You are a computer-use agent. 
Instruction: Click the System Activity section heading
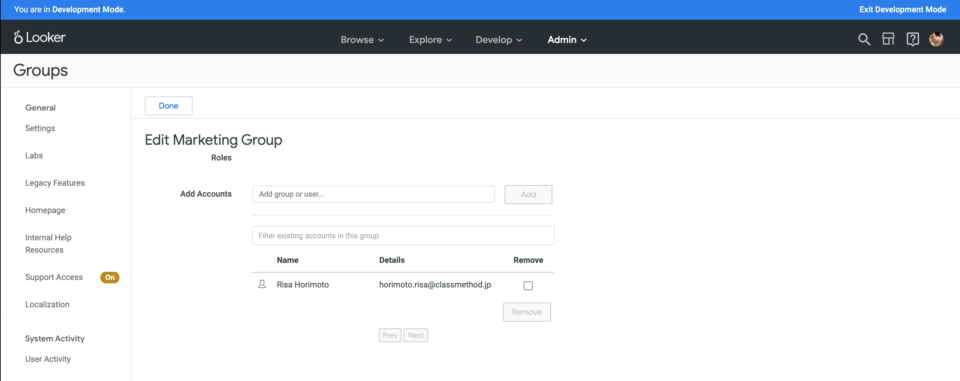point(55,339)
